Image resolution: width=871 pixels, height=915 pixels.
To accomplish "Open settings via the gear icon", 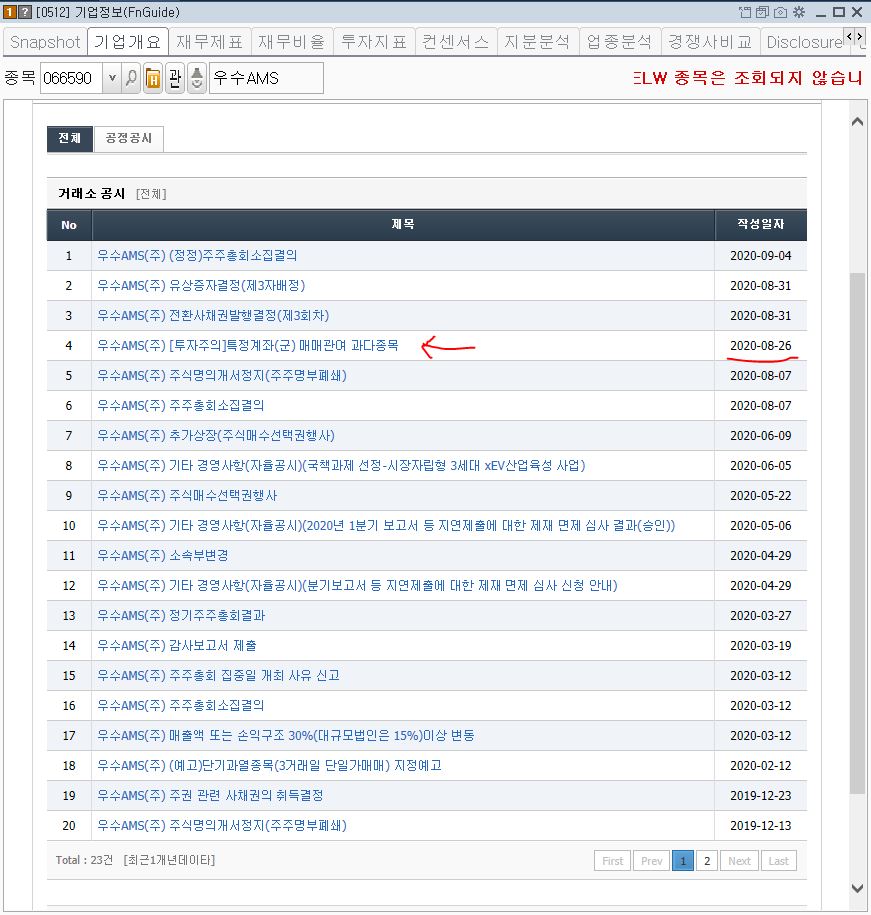I will (x=799, y=12).
